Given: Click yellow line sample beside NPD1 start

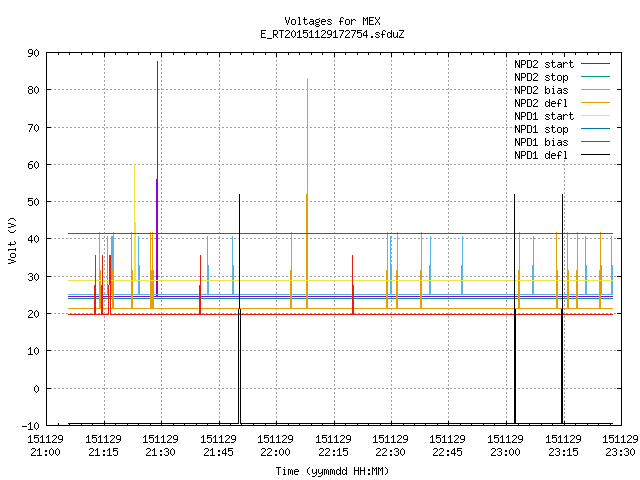Looking at the screenshot, I should 595,116.
